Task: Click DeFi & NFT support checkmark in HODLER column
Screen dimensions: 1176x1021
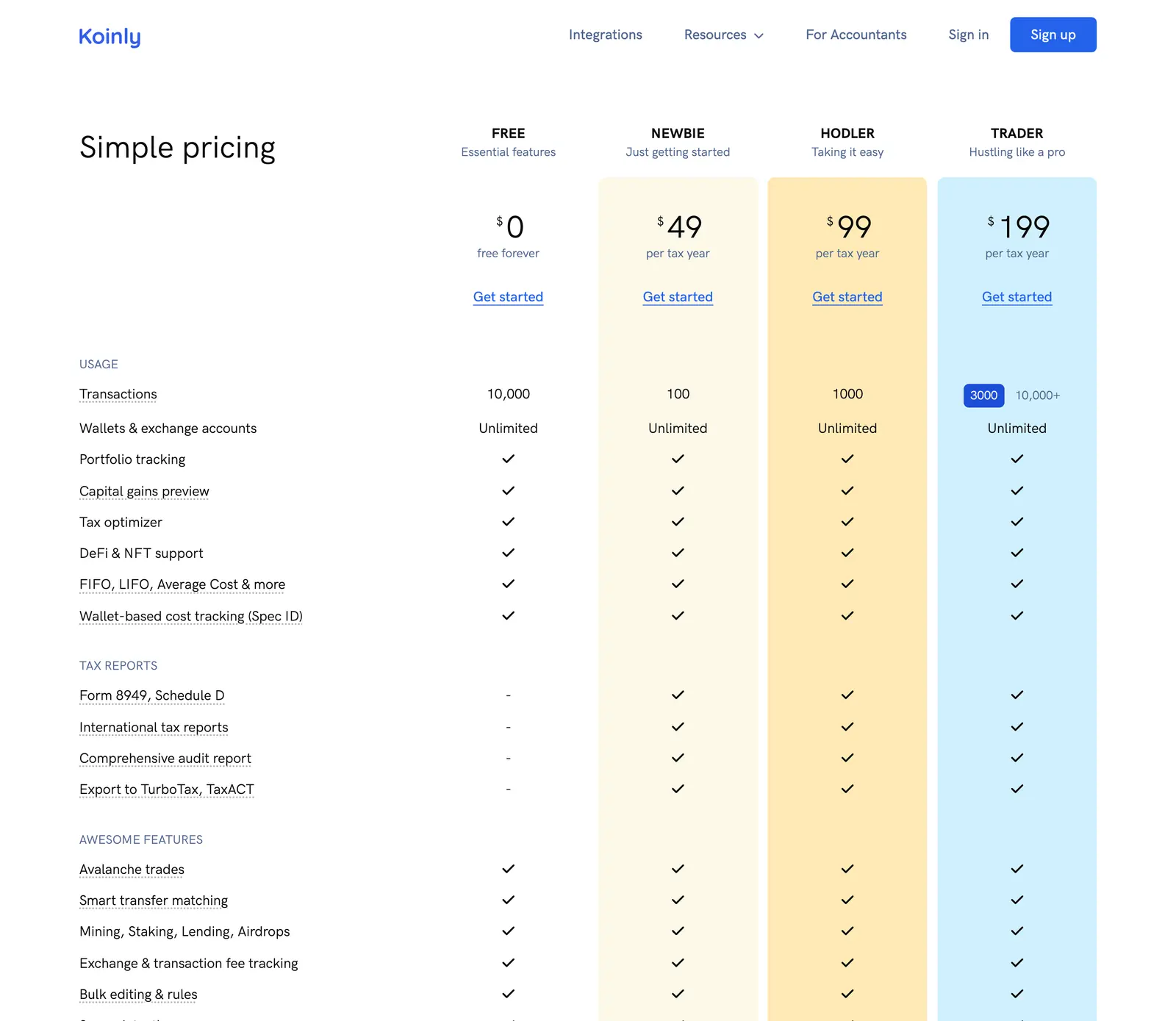Action: pyautogui.click(x=847, y=553)
